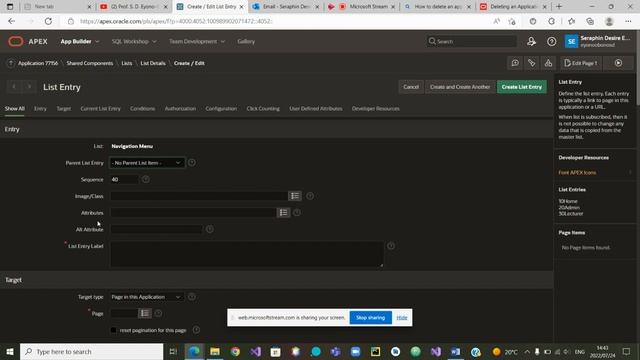Select the Current List Entry tab
Viewport: 640px width, 360px height.
[x=100, y=109]
